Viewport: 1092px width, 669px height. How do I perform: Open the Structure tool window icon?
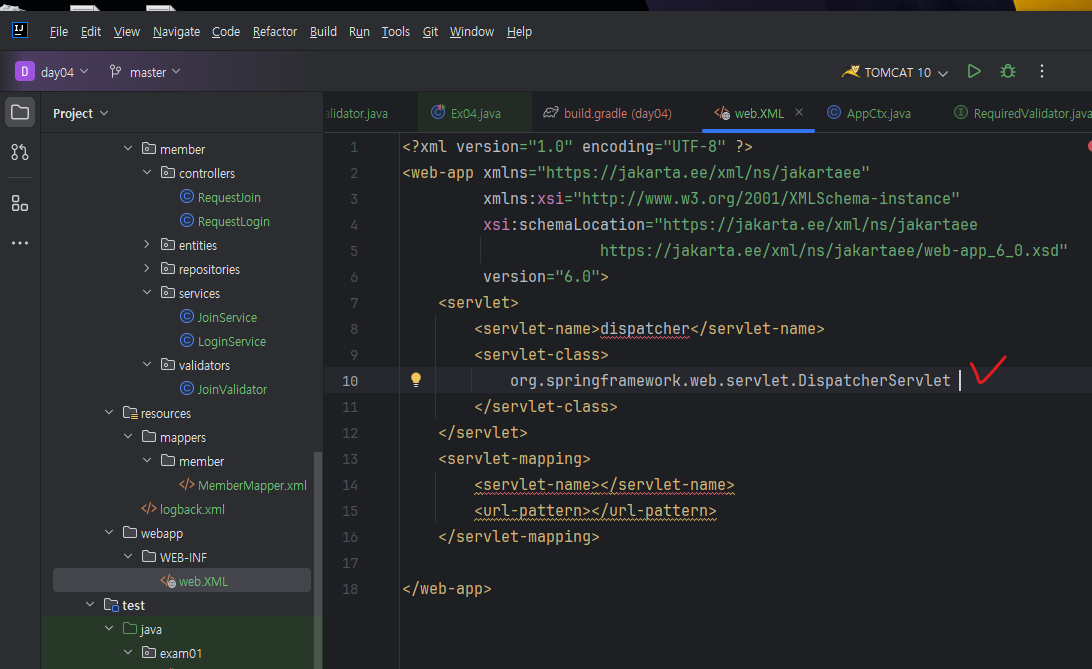[20, 203]
